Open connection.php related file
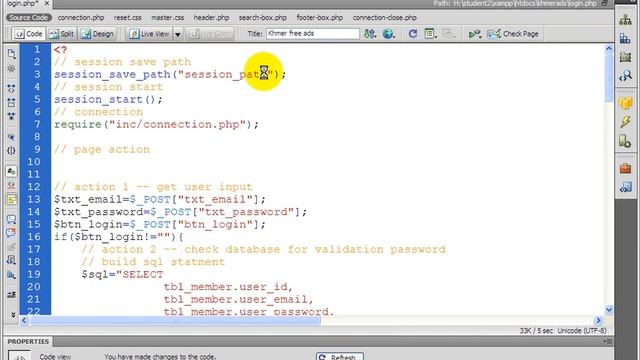The image size is (640, 360). [81, 18]
